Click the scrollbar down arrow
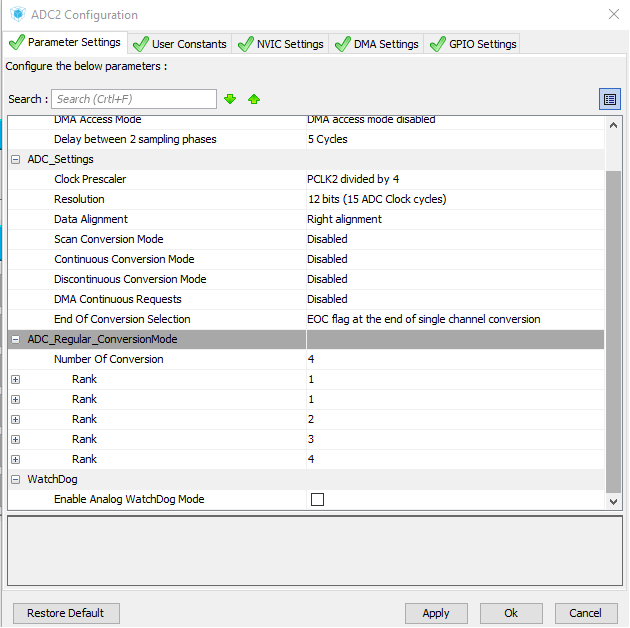 click(613, 501)
